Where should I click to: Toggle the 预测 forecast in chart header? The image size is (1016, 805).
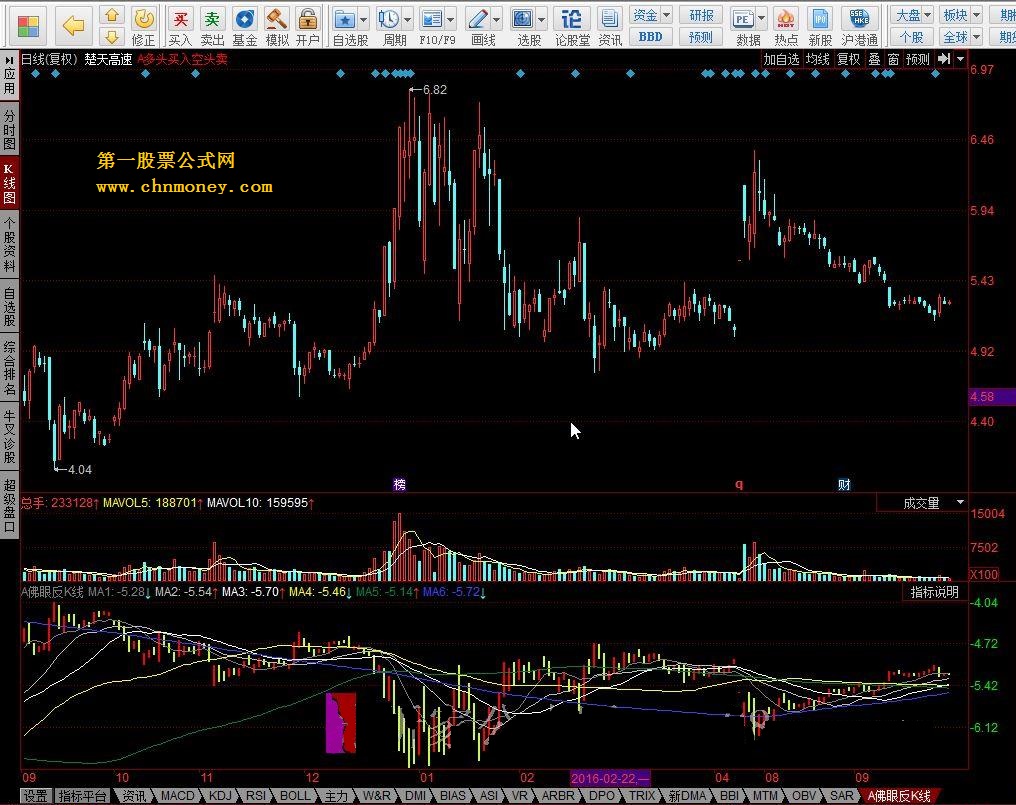coord(918,59)
